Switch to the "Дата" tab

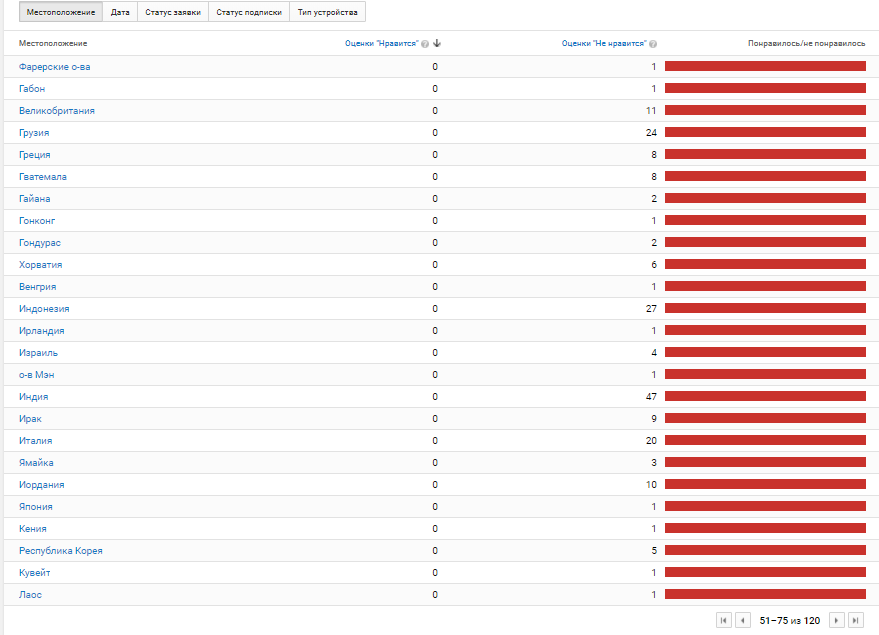(x=120, y=12)
